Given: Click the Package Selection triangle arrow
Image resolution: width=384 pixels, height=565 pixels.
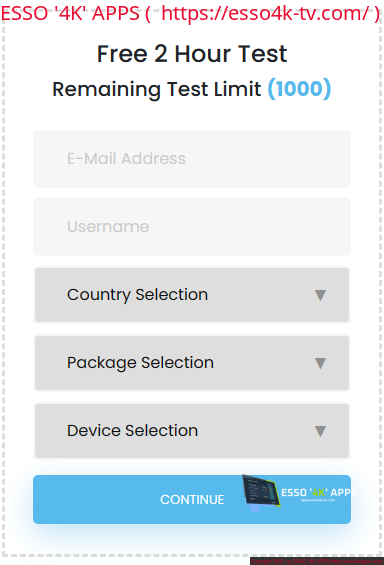Looking at the screenshot, I should [320, 363].
